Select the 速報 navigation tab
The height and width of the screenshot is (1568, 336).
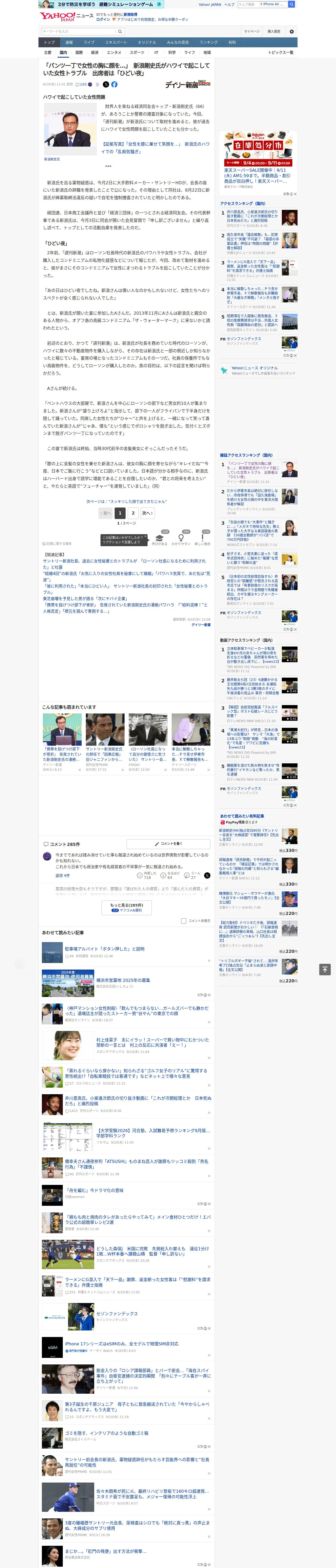[69, 43]
